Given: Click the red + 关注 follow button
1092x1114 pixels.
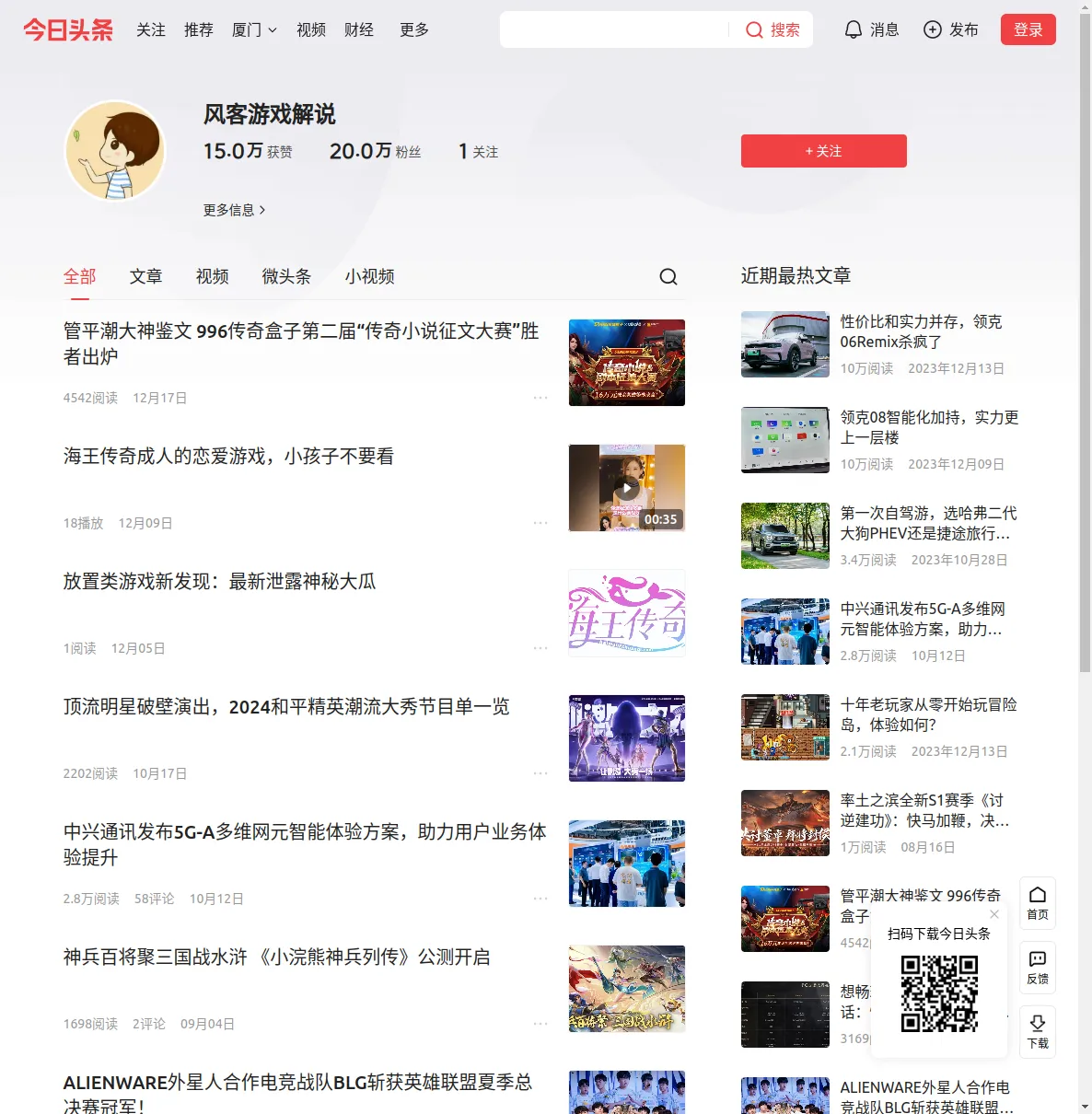Looking at the screenshot, I should 824,151.
